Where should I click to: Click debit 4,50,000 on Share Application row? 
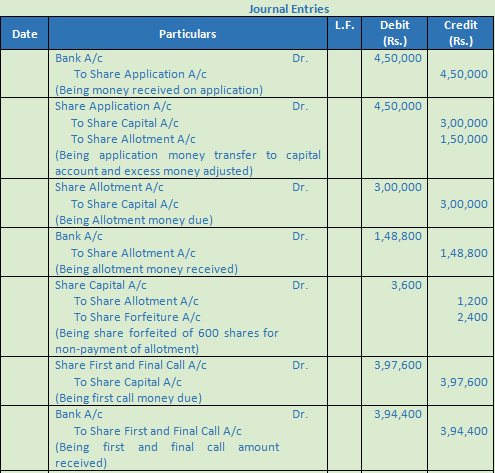[398, 106]
